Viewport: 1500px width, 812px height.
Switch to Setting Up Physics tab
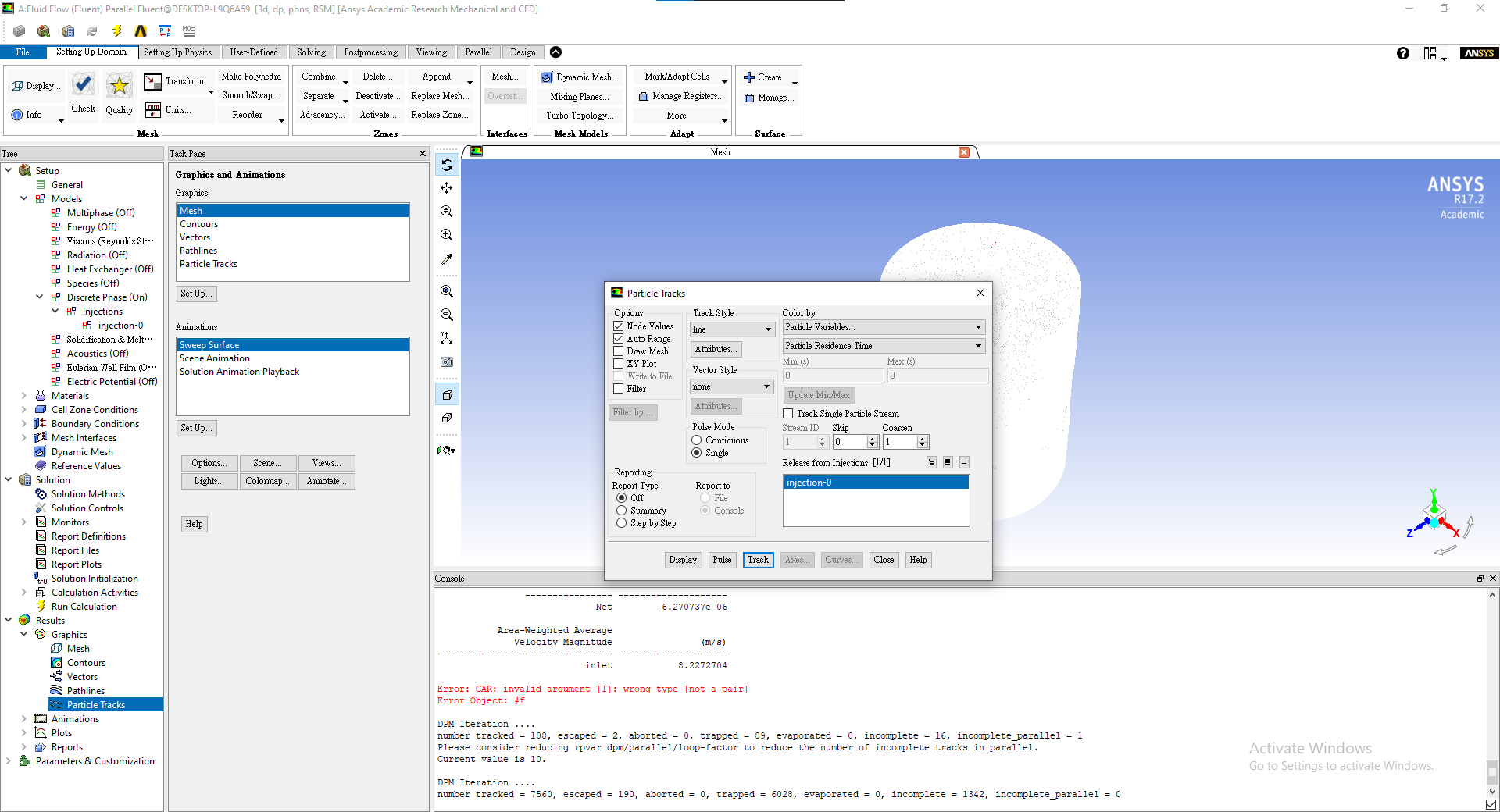tap(177, 52)
